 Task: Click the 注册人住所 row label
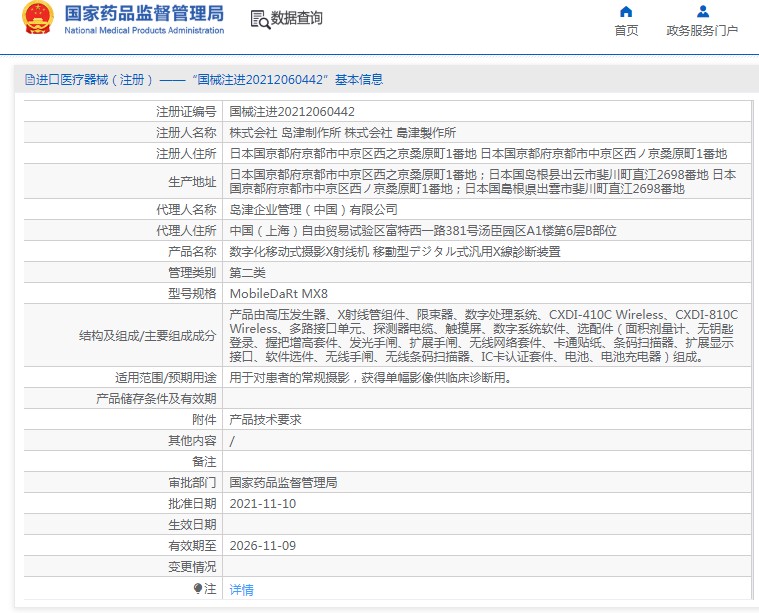(x=186, y=153)
